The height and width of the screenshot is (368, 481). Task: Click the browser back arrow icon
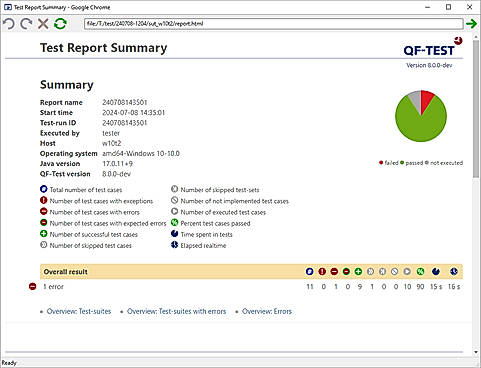point(9,24)
